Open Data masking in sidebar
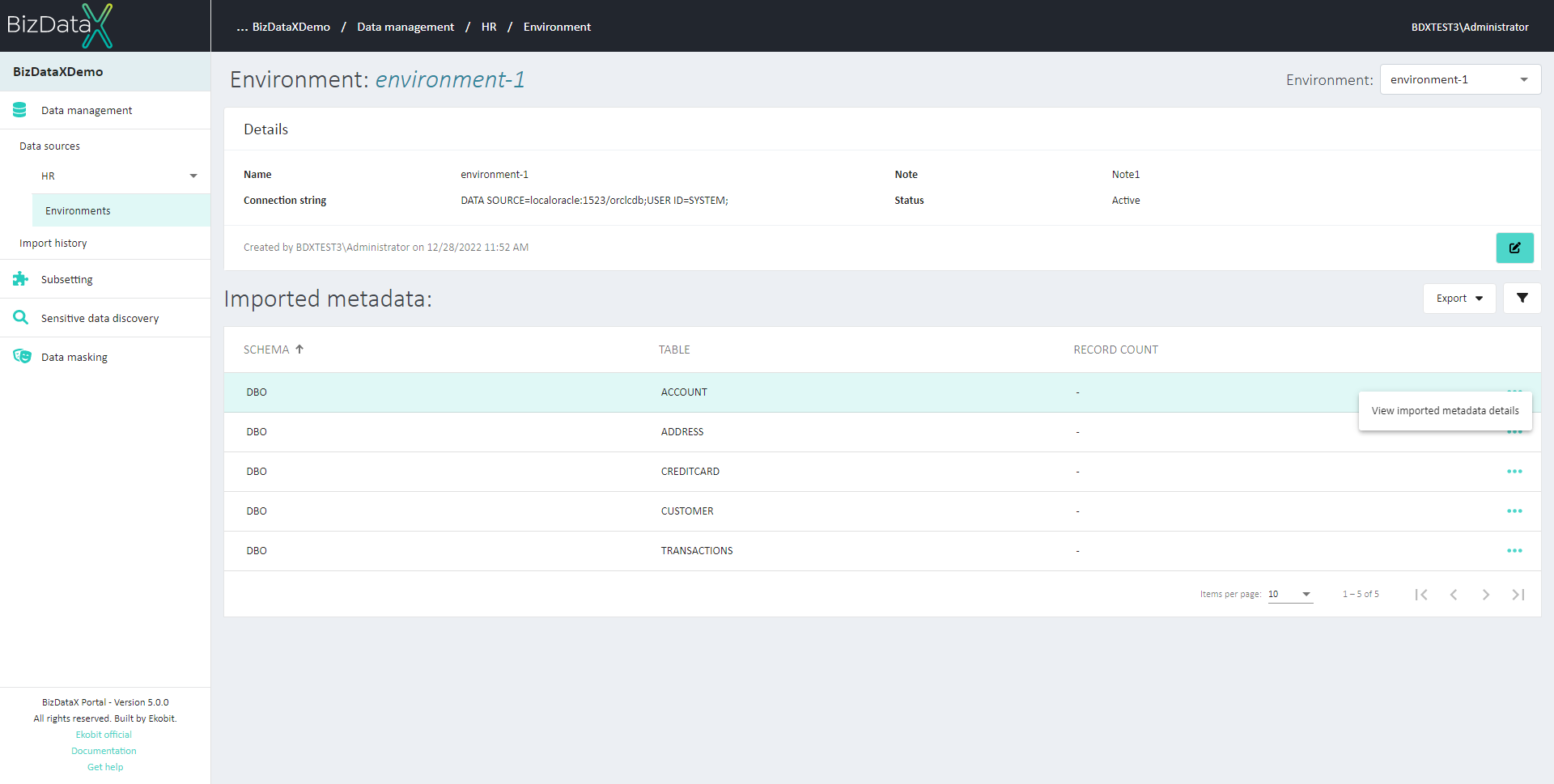The width and height of the screenshot is (1554, 784). tap(74, 357)
